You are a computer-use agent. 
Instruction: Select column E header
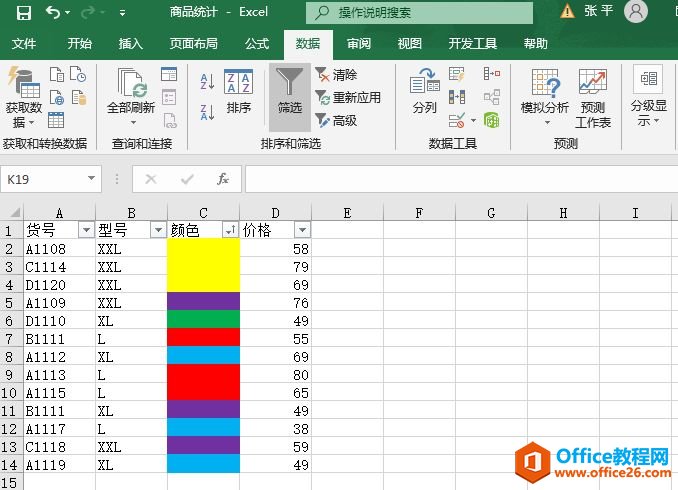[x=347, y=213]
